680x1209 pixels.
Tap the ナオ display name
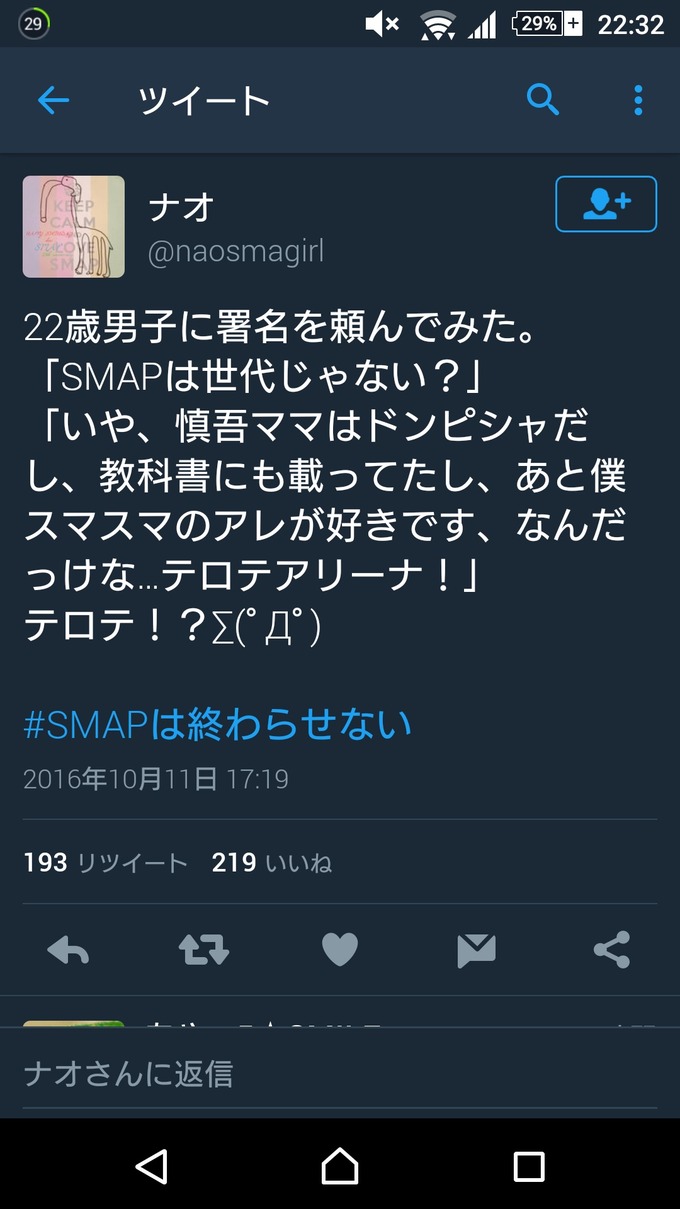point(181,207)
